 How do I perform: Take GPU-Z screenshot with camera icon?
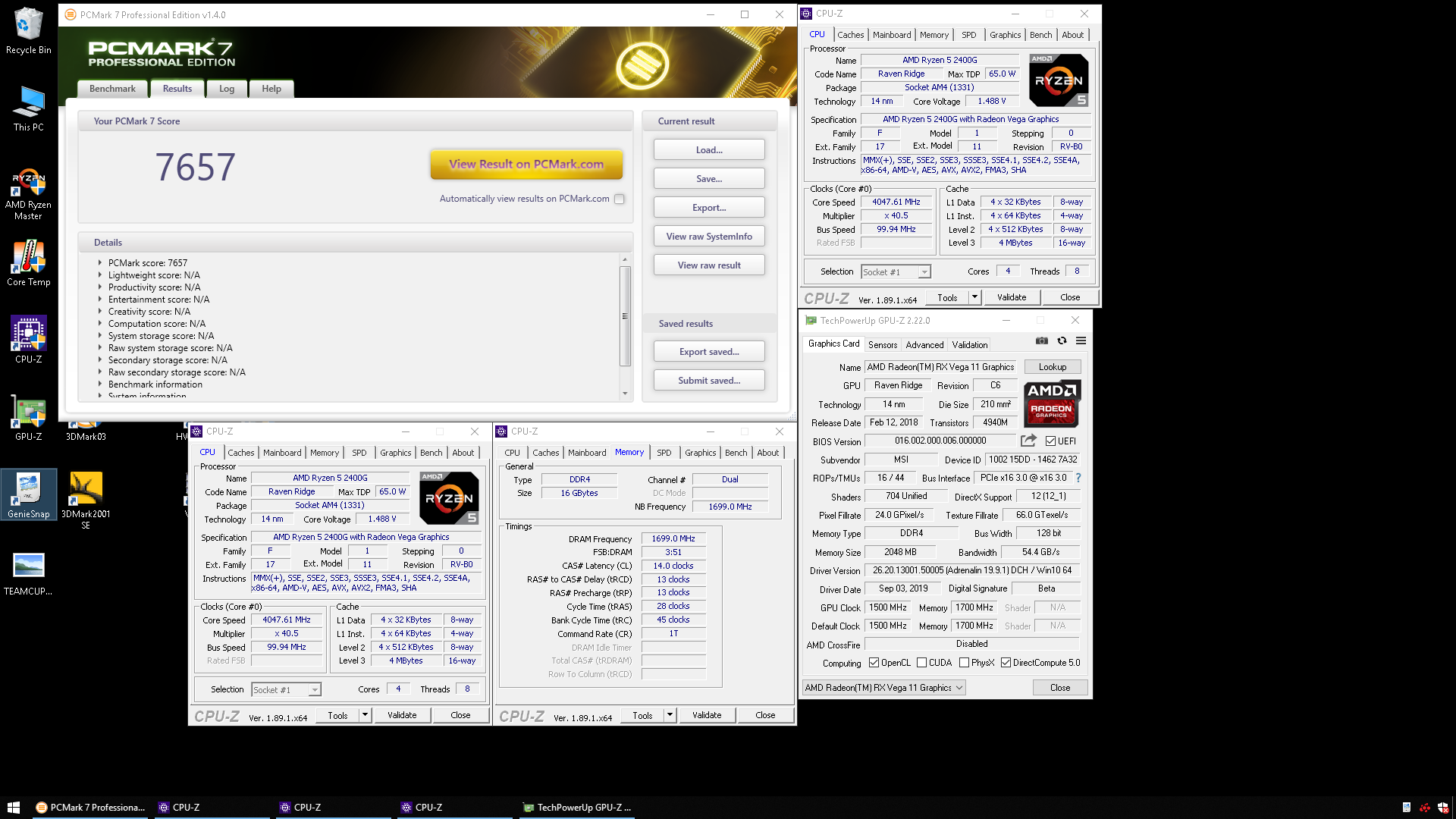coord(1042,341)
